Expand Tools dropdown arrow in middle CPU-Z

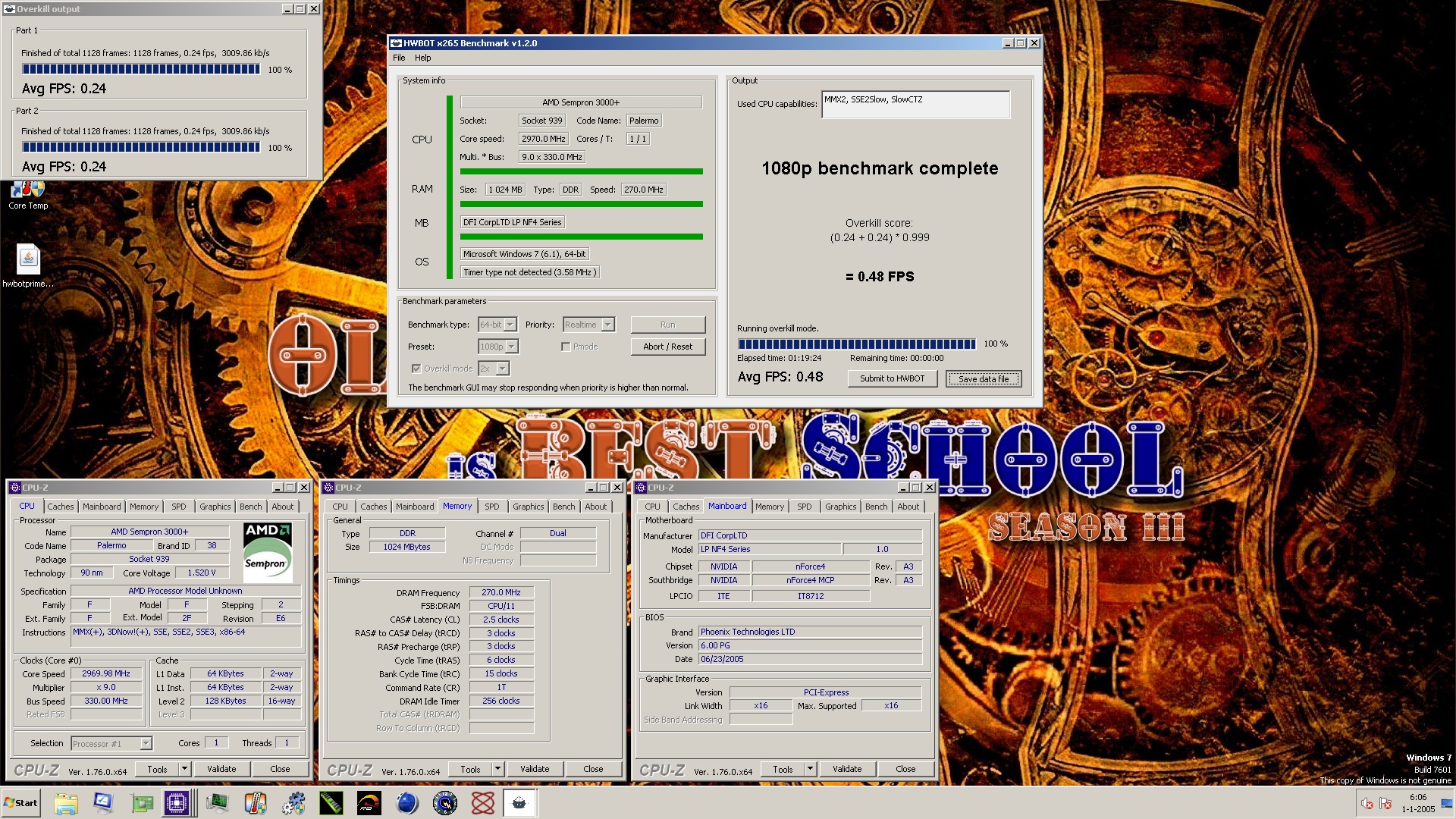497,769
